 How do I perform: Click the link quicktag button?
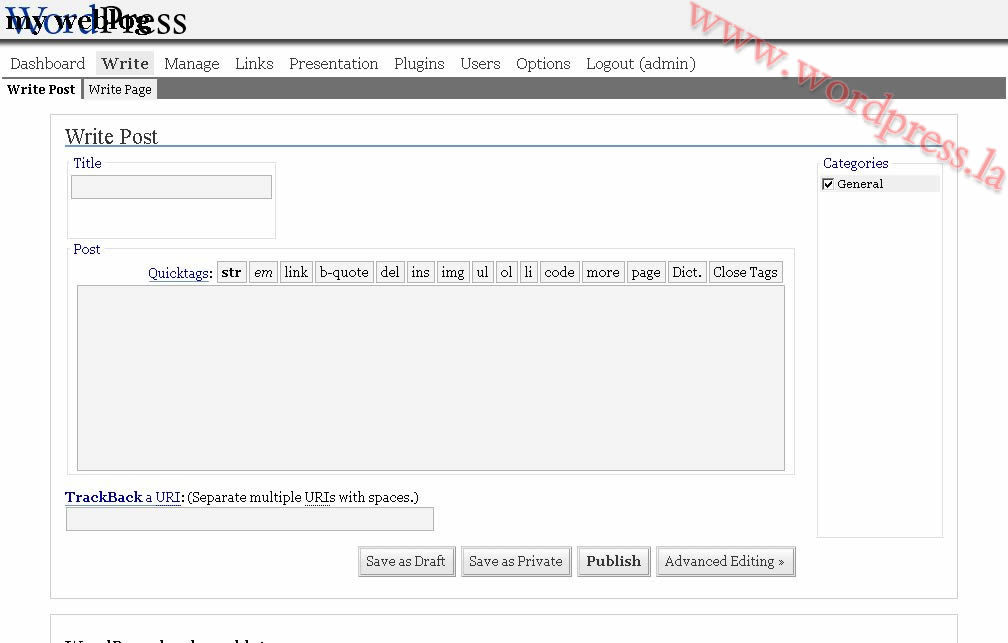pos(296,272)
